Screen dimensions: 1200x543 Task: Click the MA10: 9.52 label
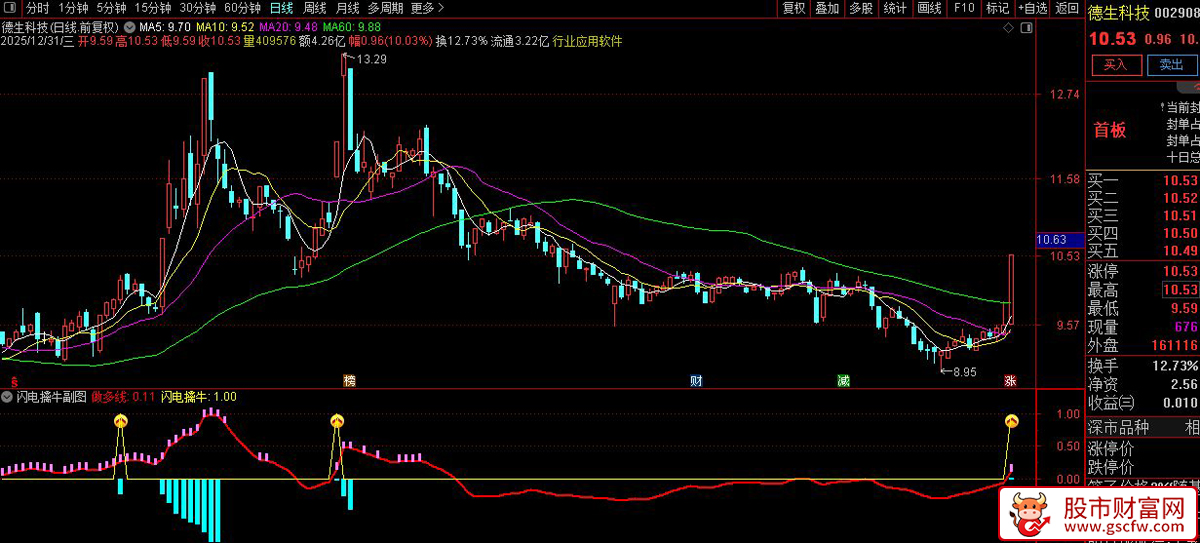(x=224, y=26)
